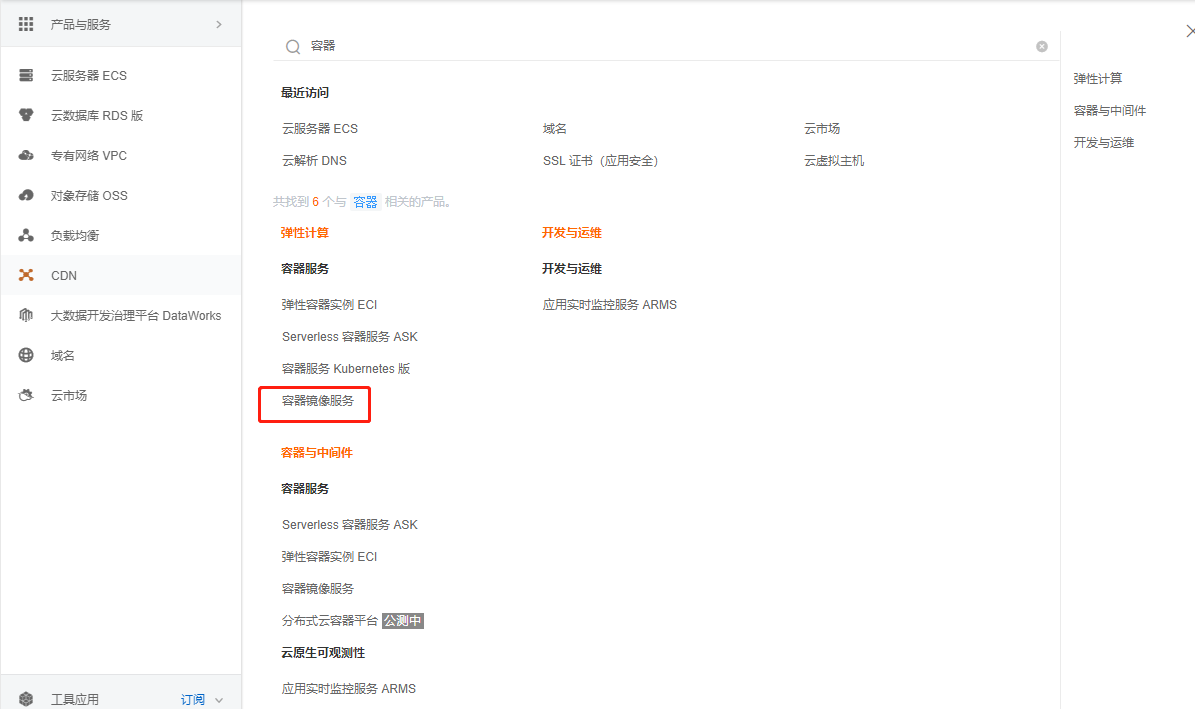Click the search magnifier icon
The image size is (1195, 709).
click(x=293, y=47)
